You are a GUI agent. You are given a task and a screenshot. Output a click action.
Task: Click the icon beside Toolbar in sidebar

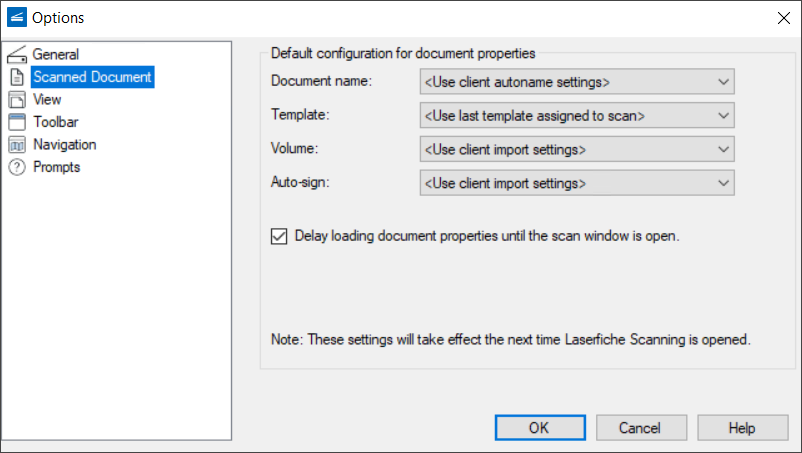[x=16, y=122]
